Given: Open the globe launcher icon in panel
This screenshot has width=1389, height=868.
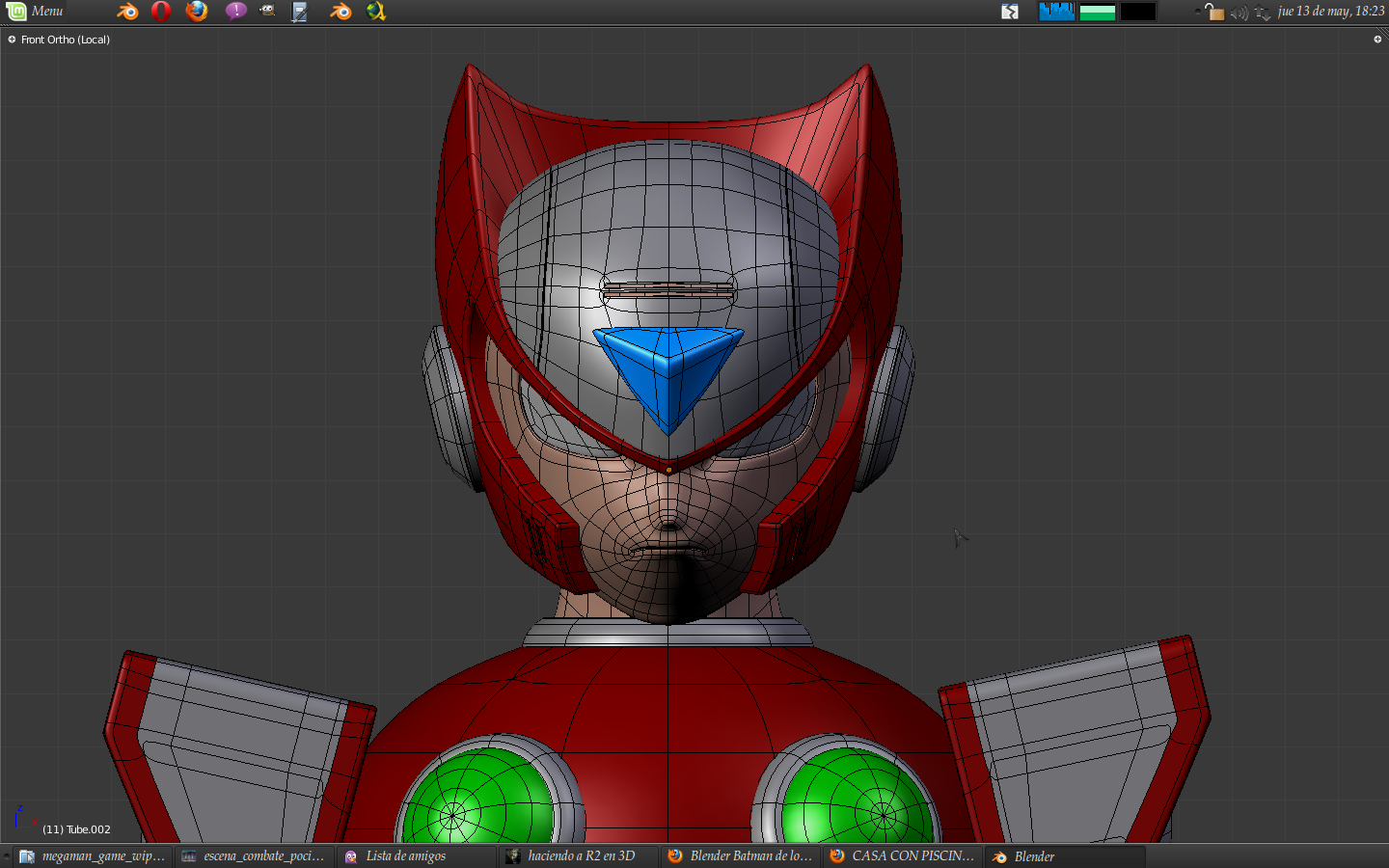Looking at the screenshot, I should (376, 12).
